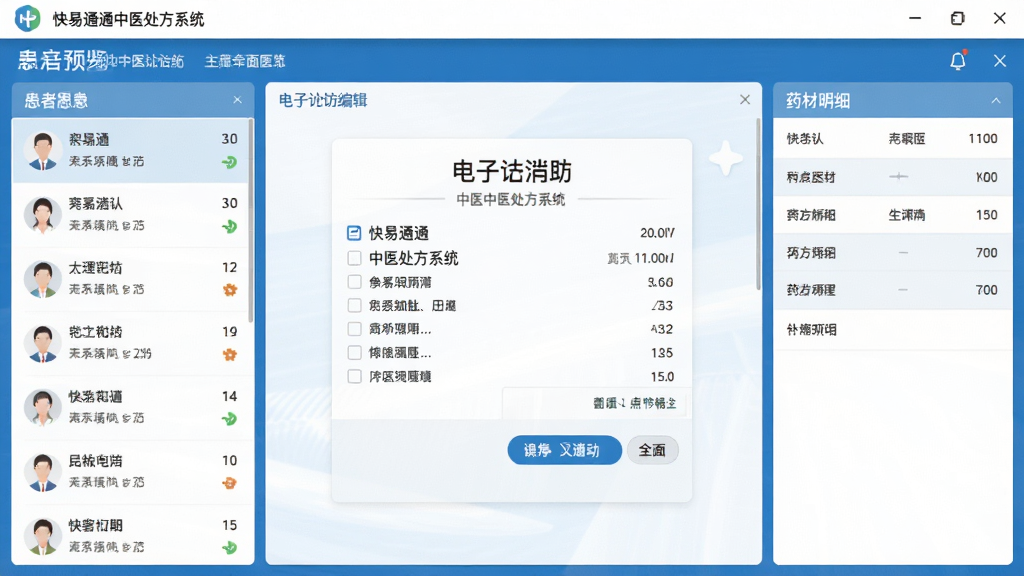Close the 患者 left panel
The image size is (1024, 576).
tap(238, 100)
